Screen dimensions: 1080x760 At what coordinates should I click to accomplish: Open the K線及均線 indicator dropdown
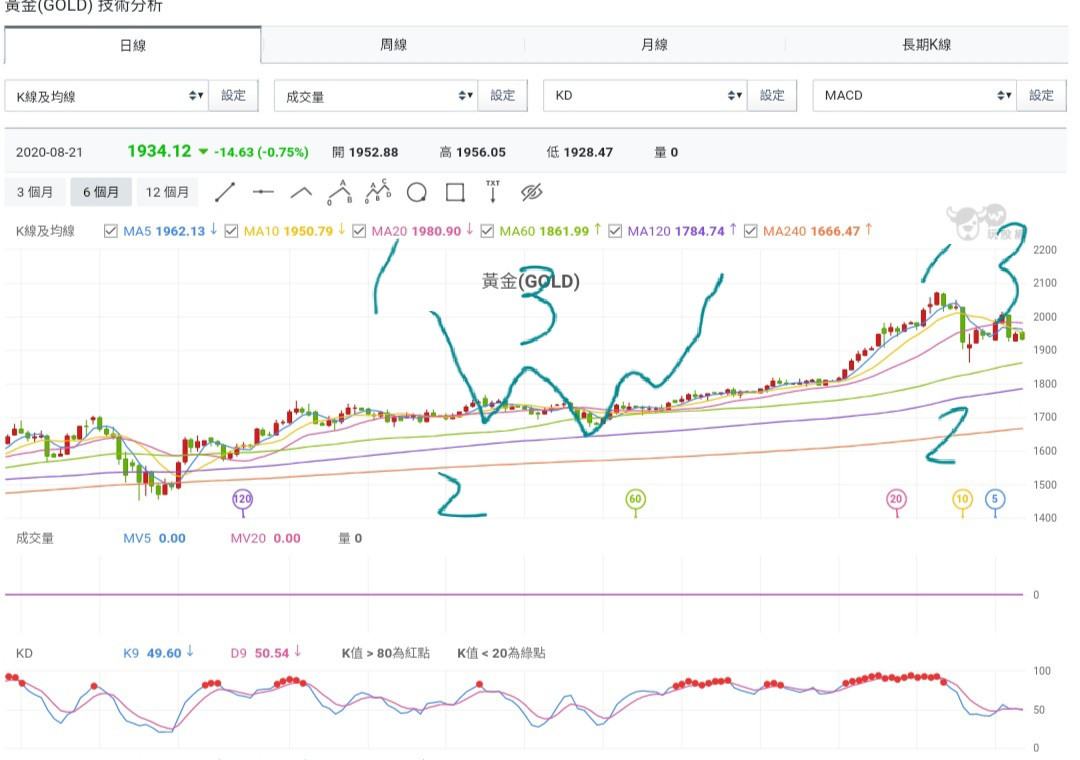point(106,96)
